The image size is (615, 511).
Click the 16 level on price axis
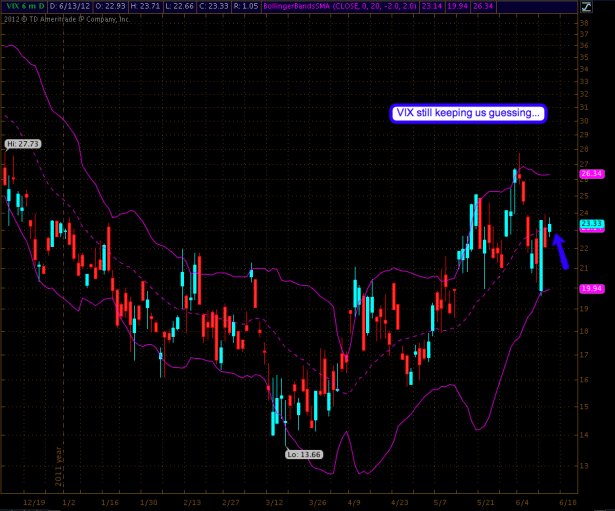pyautogui.click(x=583, y=380)
